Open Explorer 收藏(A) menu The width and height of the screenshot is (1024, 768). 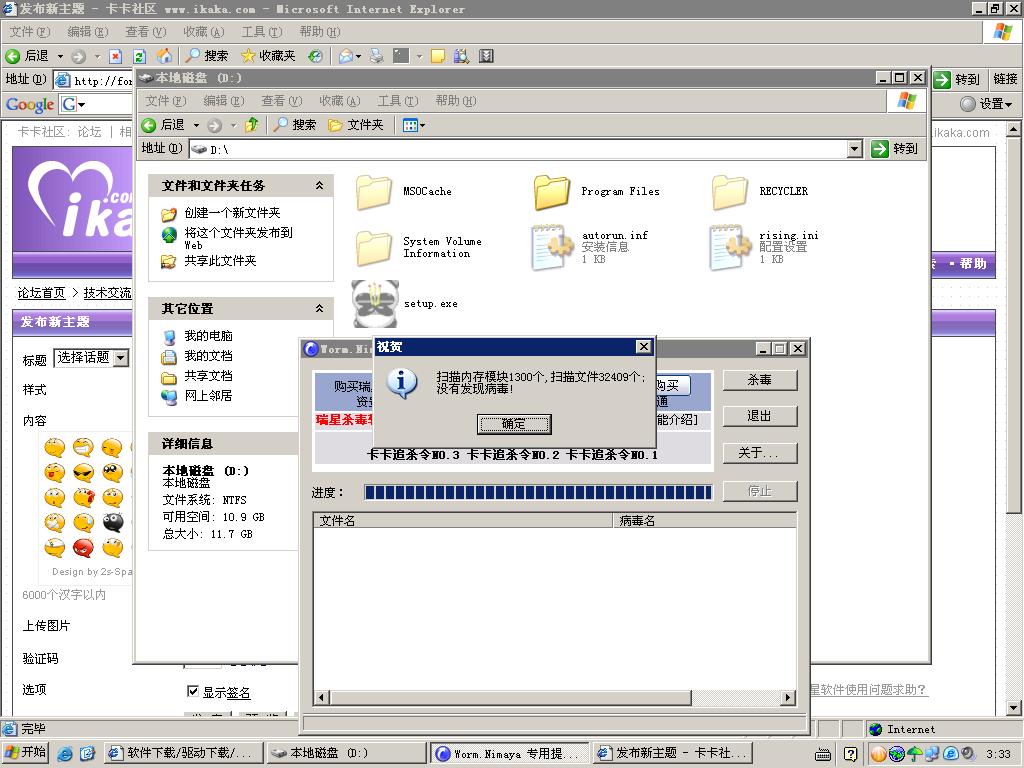click(x=340, y=101)
